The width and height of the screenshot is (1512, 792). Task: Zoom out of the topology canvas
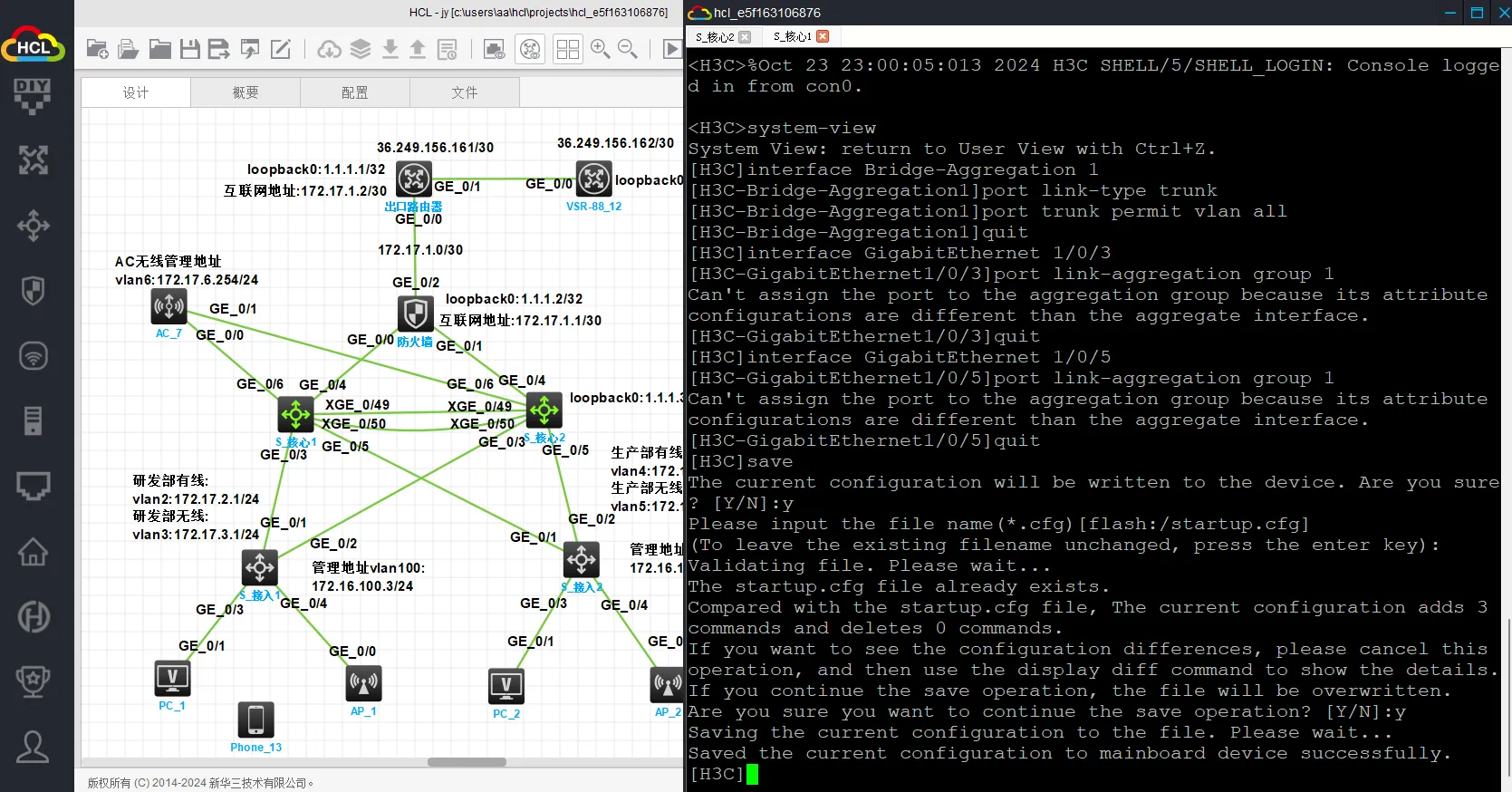[628, 49]
